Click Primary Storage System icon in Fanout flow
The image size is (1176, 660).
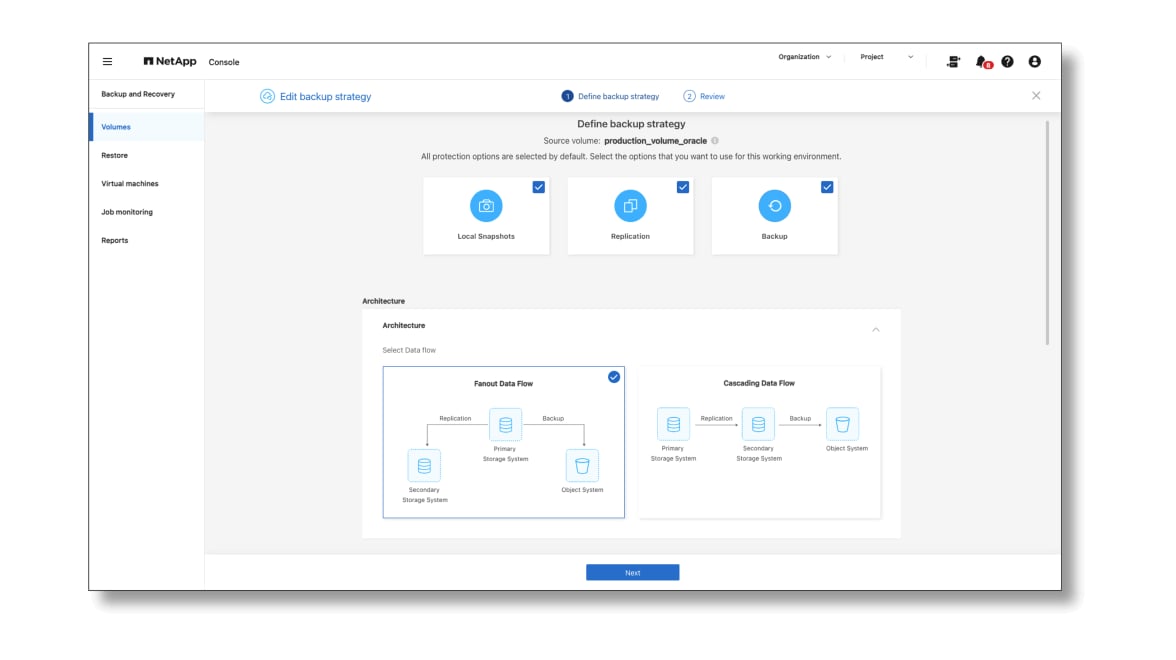[506, 424]
